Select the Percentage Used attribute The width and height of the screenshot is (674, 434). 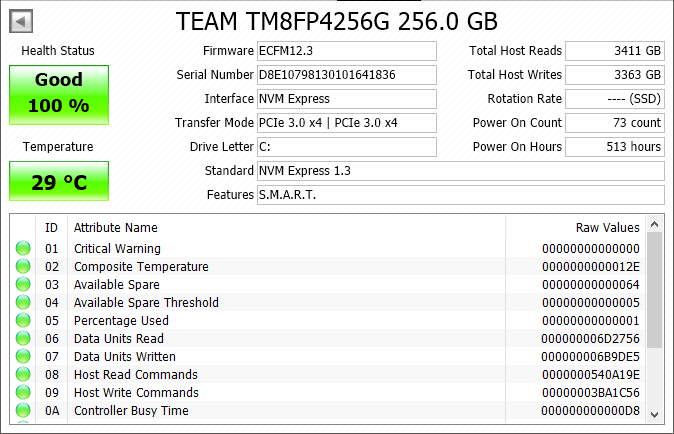point(121,321)
